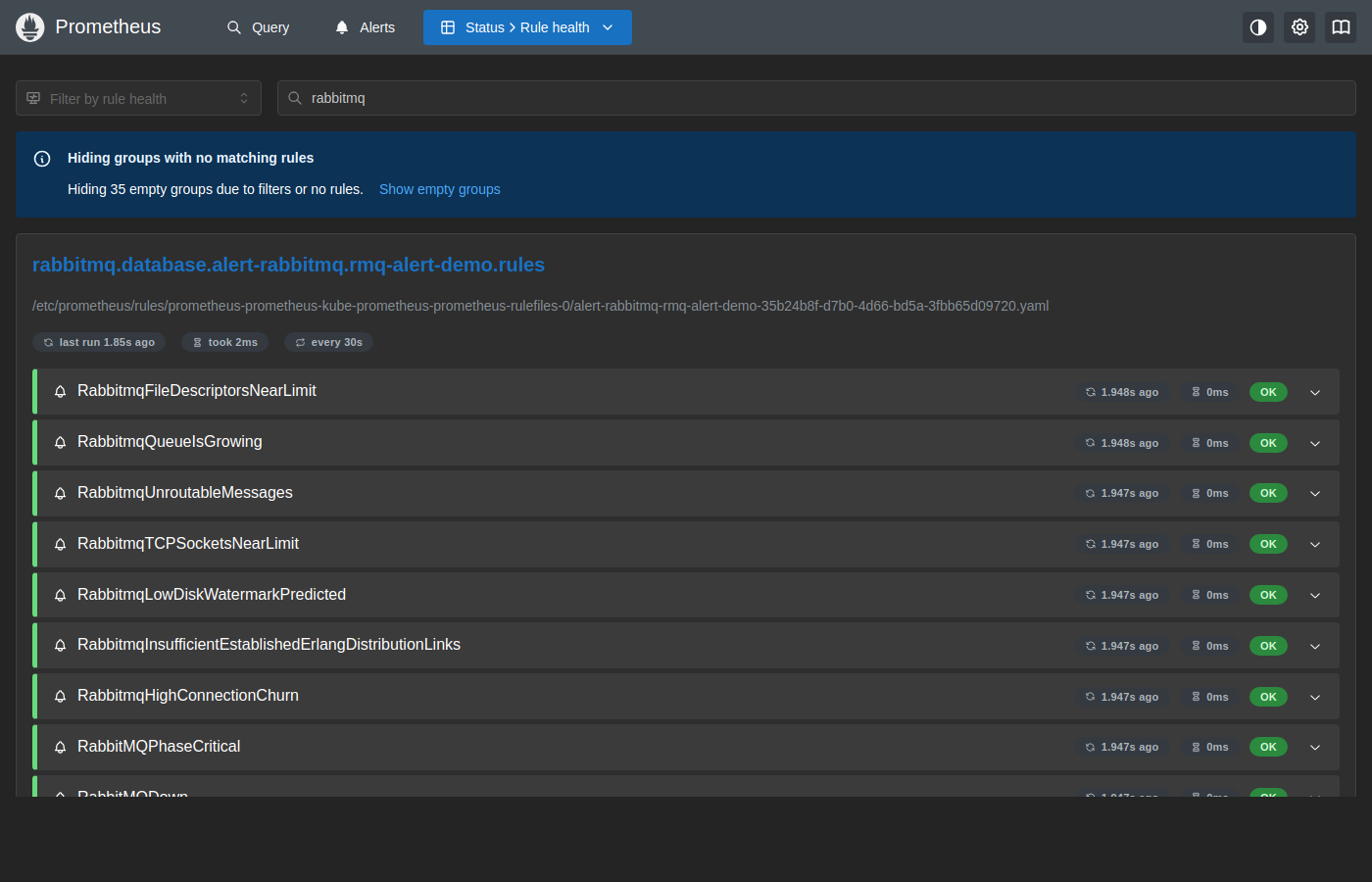
Task: Click the bell icon beside RabbitmqFileDescriptorsNearLimit
Action: pos(60,392)
